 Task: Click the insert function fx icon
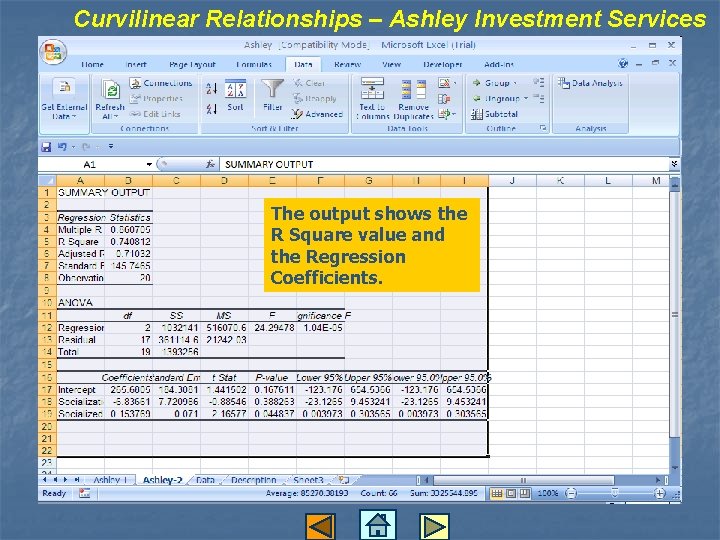click(210, 164)
